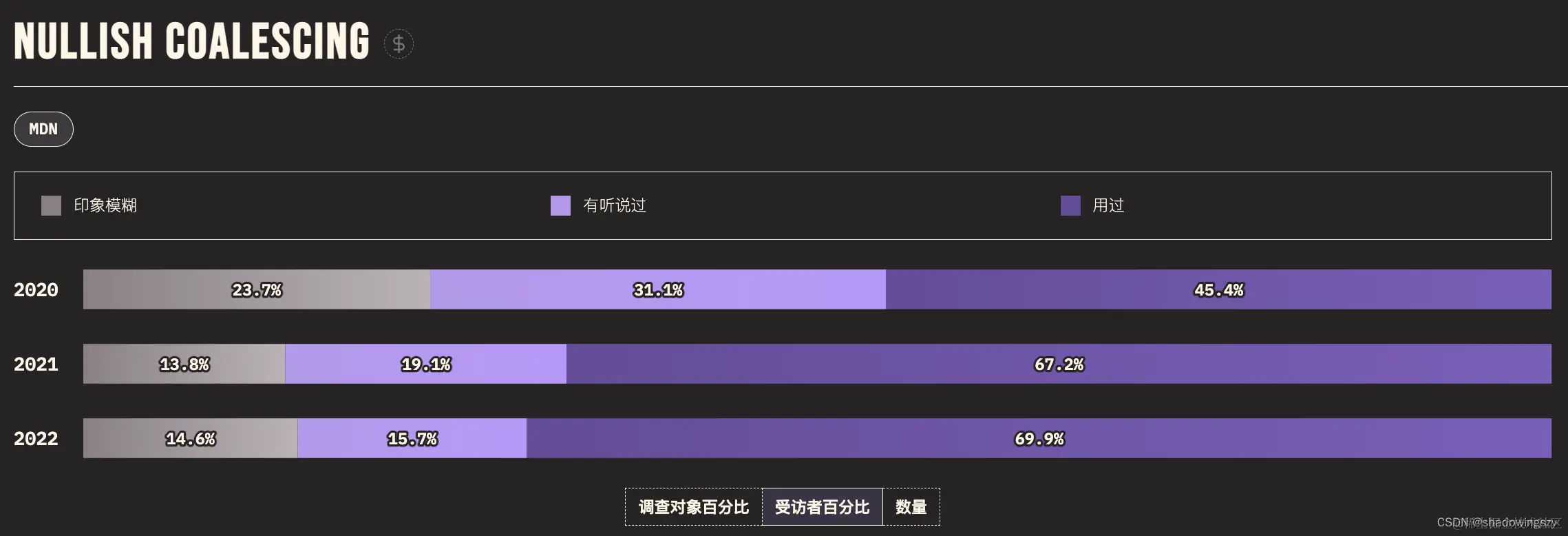
Task: Click the 45.4% bar segment for 2020
Action: (x=1218, y=289)
